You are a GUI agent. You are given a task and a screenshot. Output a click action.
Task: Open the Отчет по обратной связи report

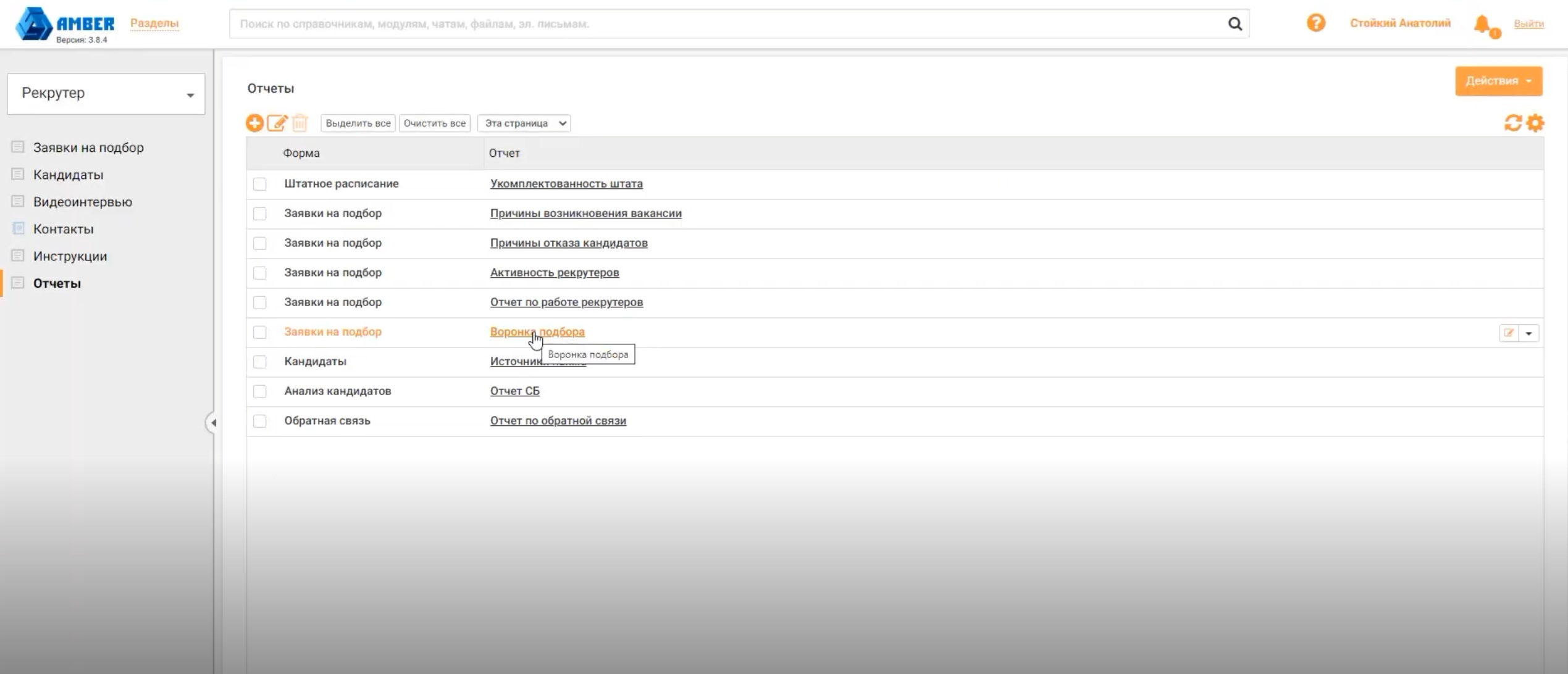tap(558, 420)
